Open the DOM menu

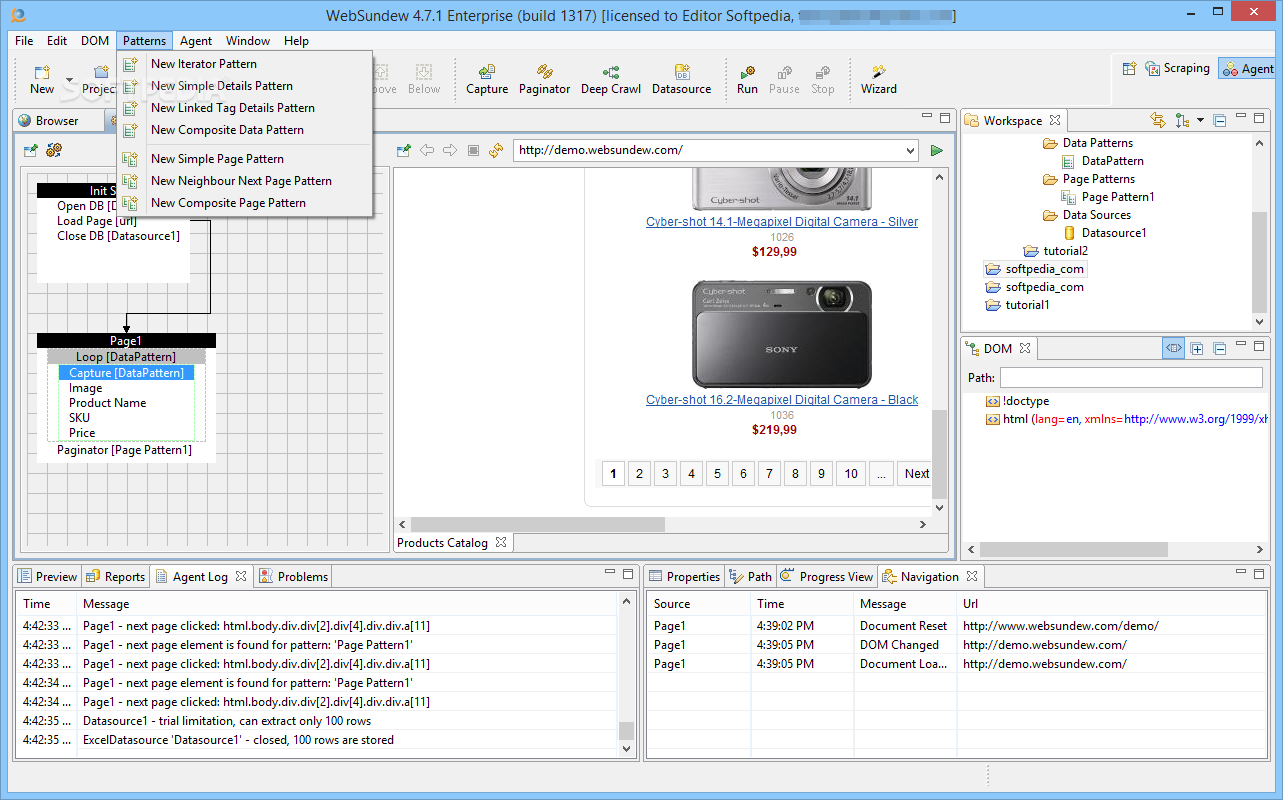(x=95, y=41)
